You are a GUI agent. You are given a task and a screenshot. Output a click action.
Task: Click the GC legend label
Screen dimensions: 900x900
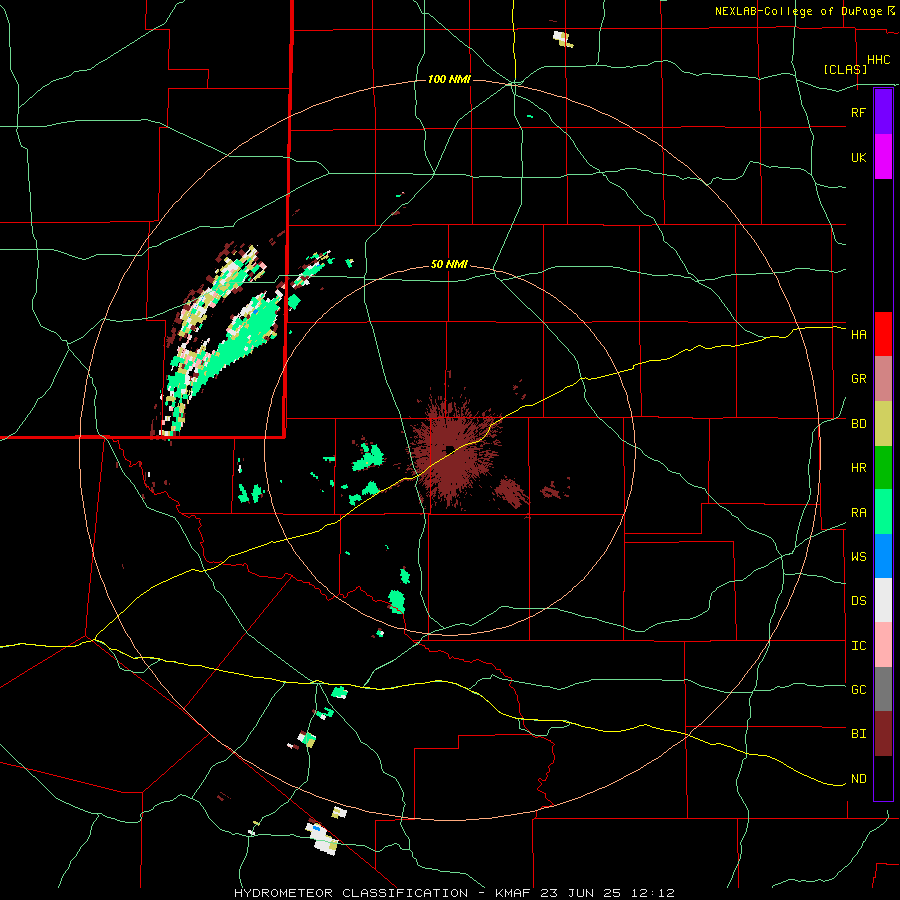pos(858,690)
